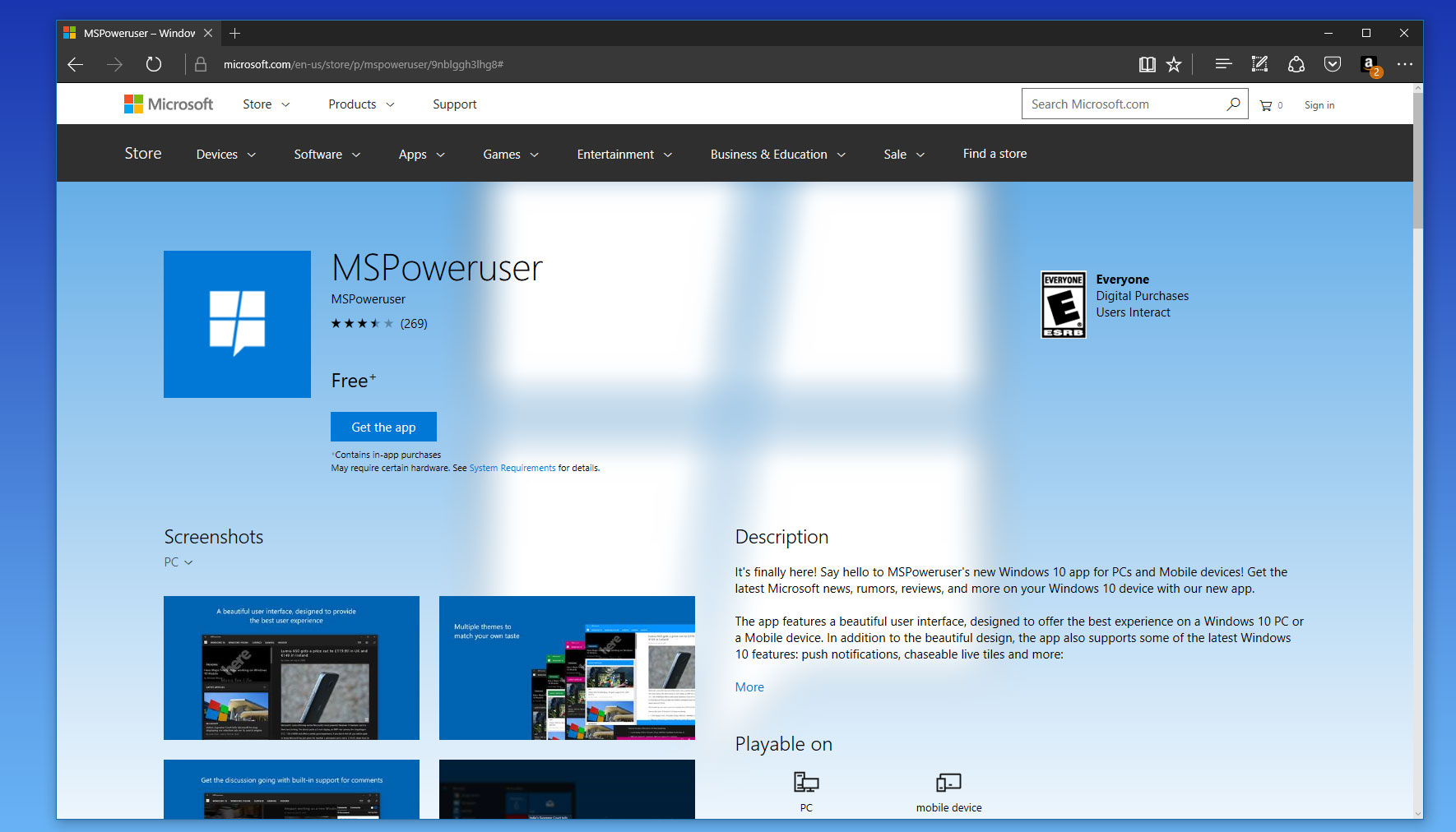The width and height of the screenshot is (1456, 832).
Task: Open a new browser tab
Action: [235, 33]
